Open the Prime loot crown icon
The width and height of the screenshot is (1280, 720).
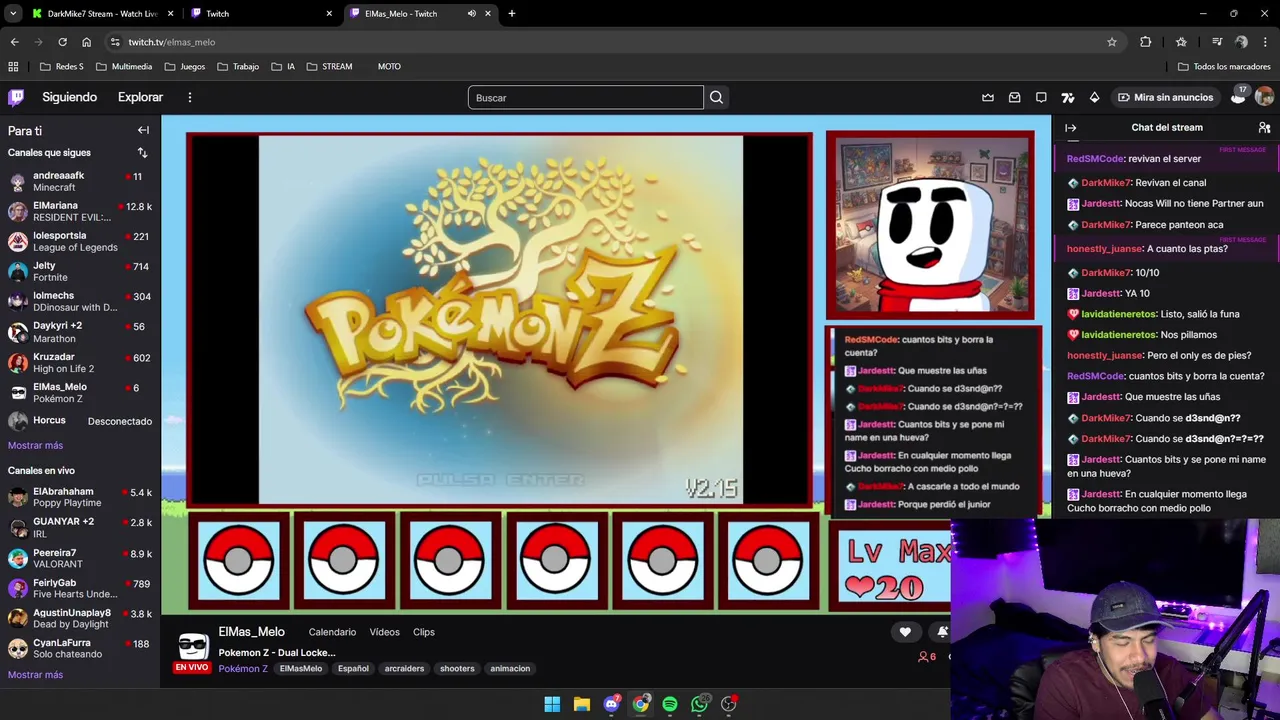pos(988,97)
